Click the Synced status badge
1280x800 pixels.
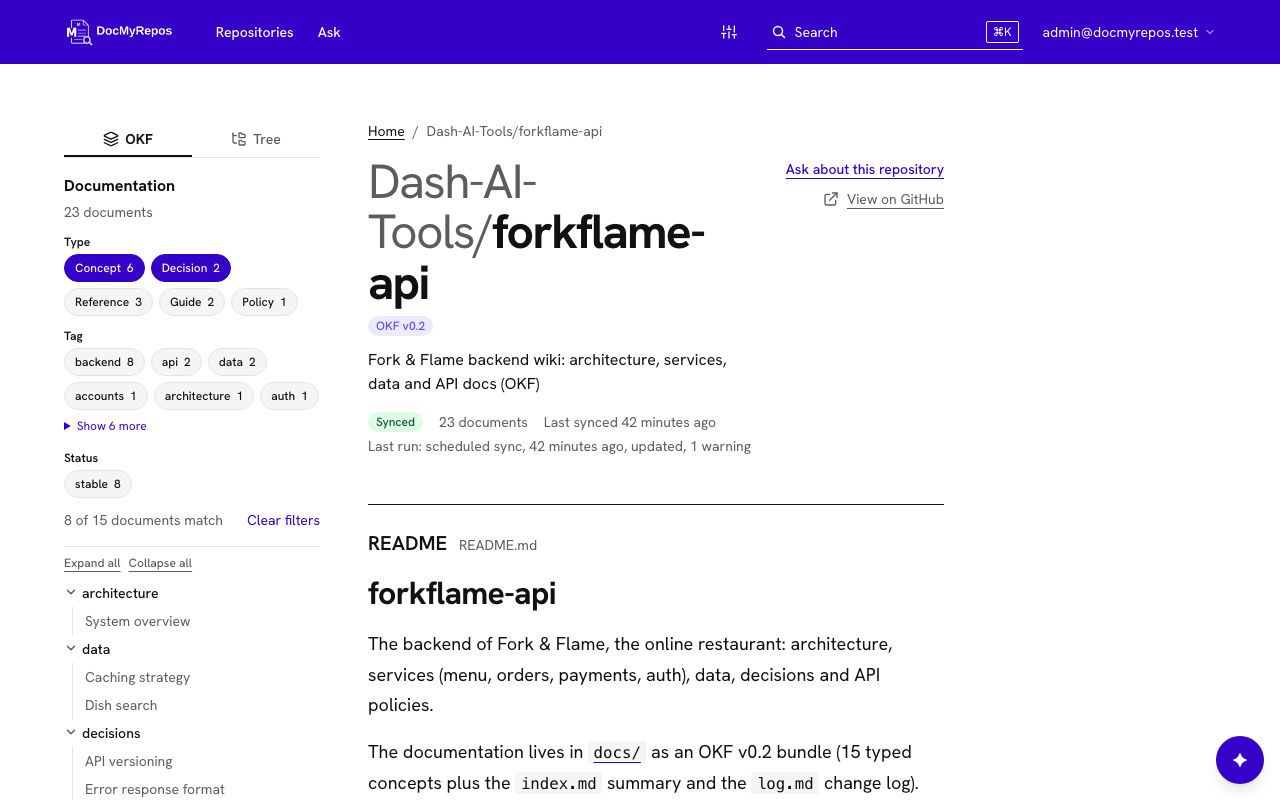[x=395, y=422]
